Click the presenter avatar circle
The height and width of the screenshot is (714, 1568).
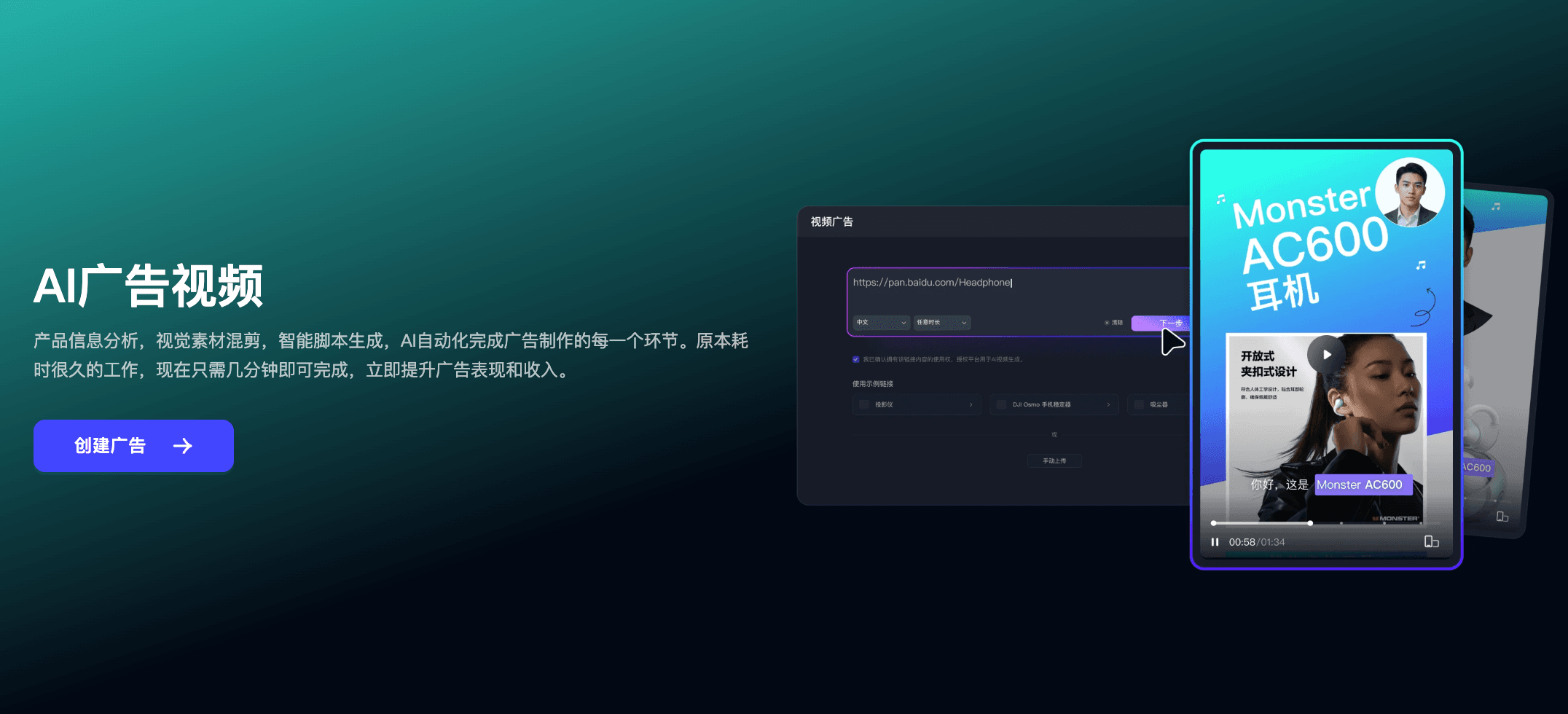tap(1409, 192)
